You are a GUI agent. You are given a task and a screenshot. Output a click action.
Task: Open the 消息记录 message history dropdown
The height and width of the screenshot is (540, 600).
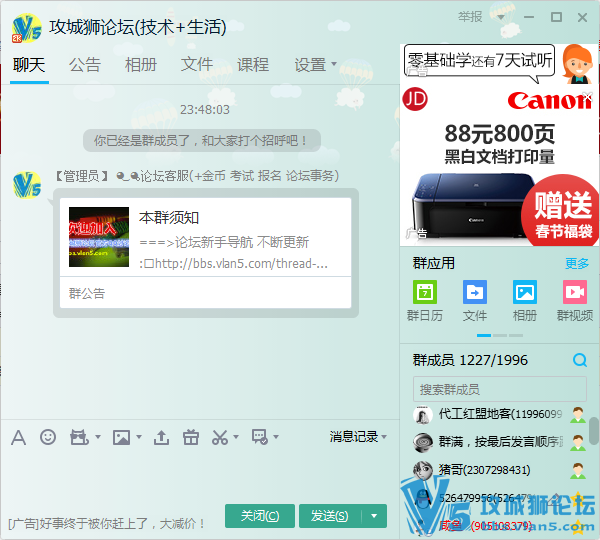point(358,437)
